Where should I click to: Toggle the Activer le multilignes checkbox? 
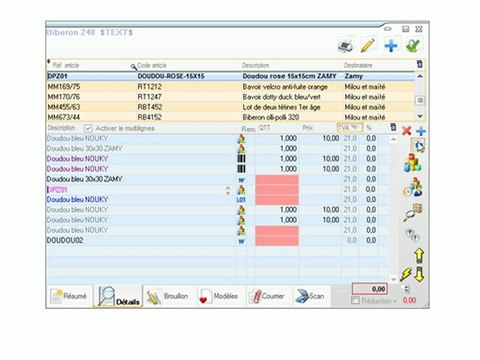tap(88, 128)
